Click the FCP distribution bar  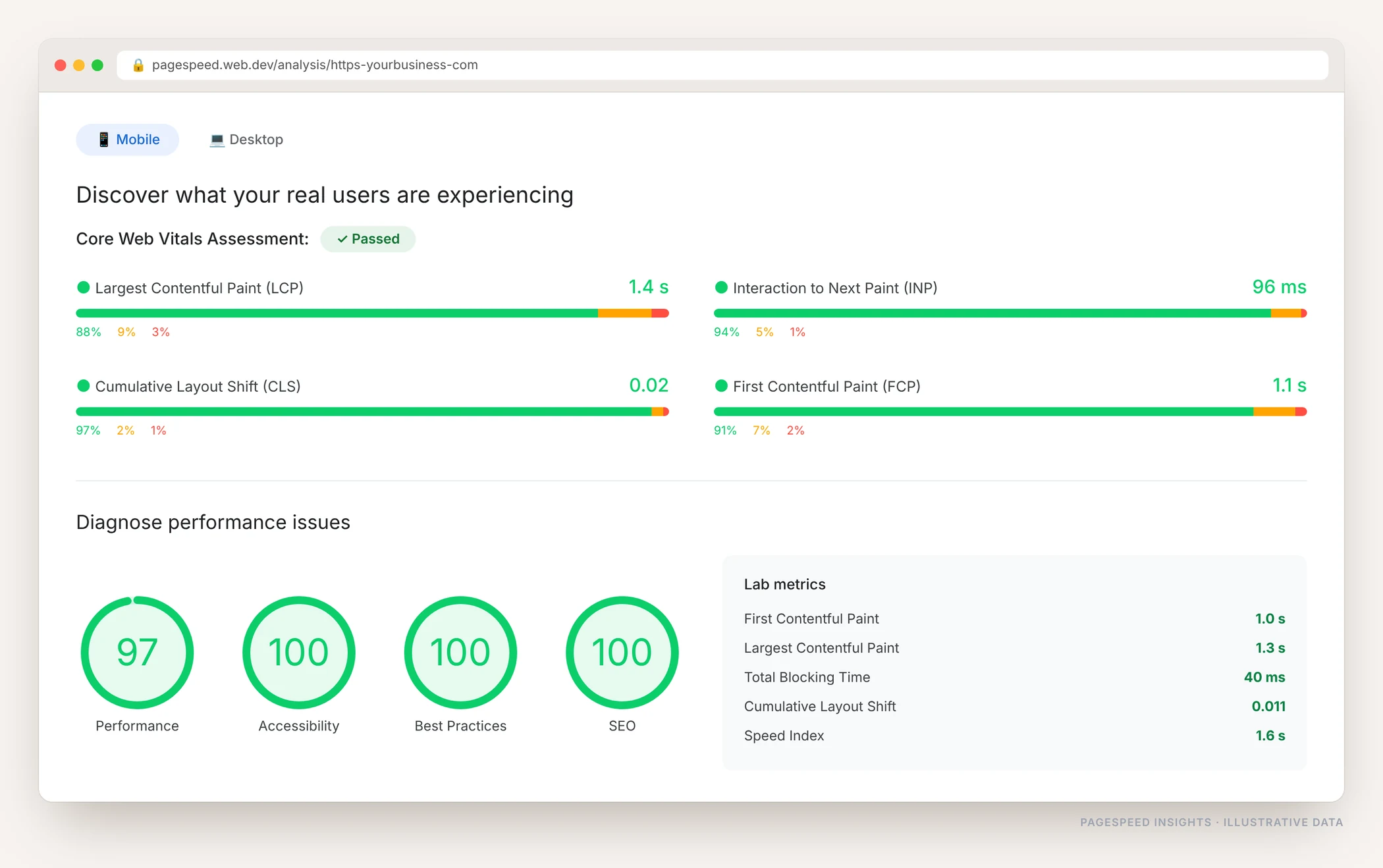coord(1010,412)
